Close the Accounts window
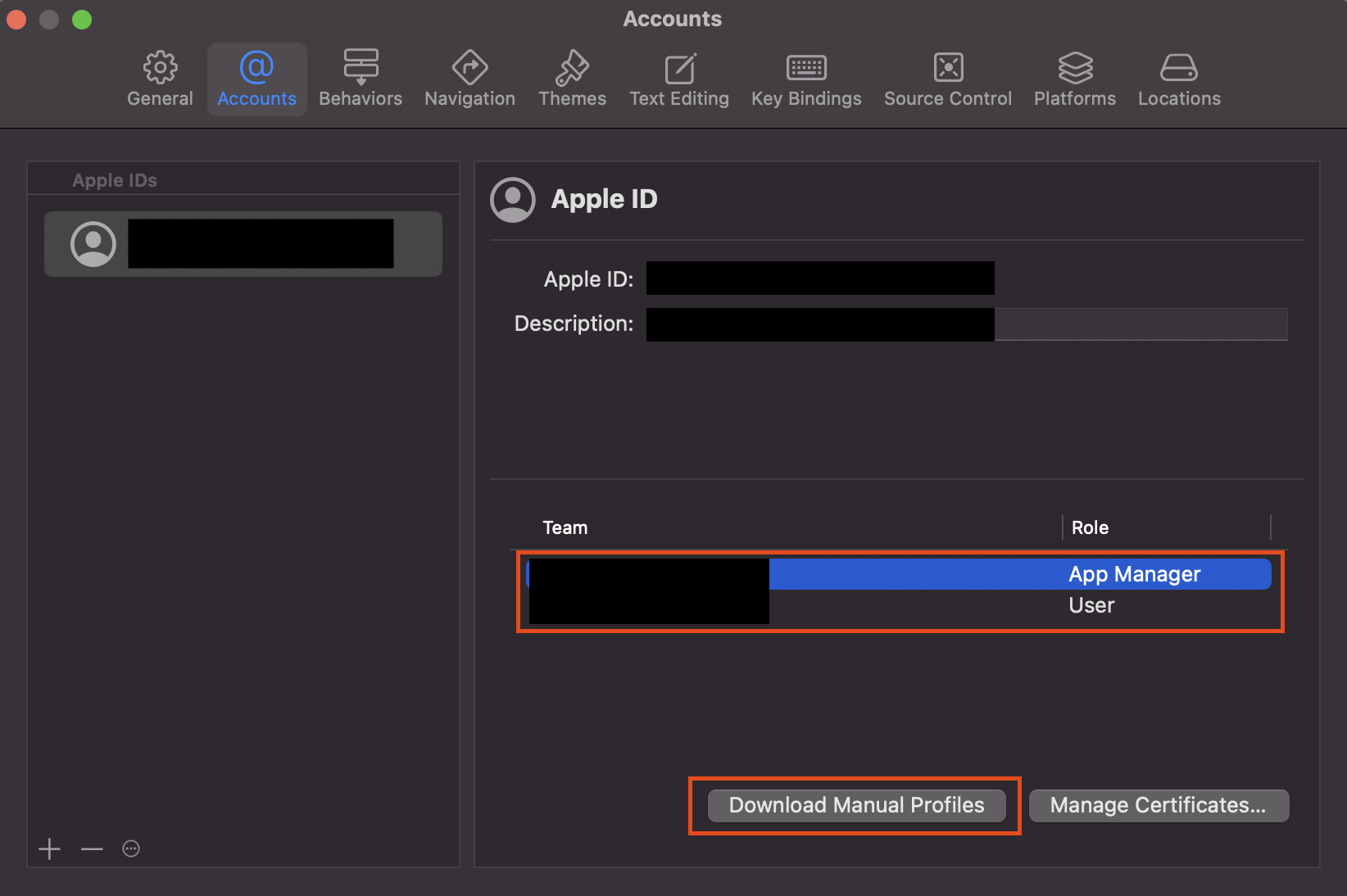The height and width of the screenshot is (896, 1347). pyautogui.click(x=16, y=19)
